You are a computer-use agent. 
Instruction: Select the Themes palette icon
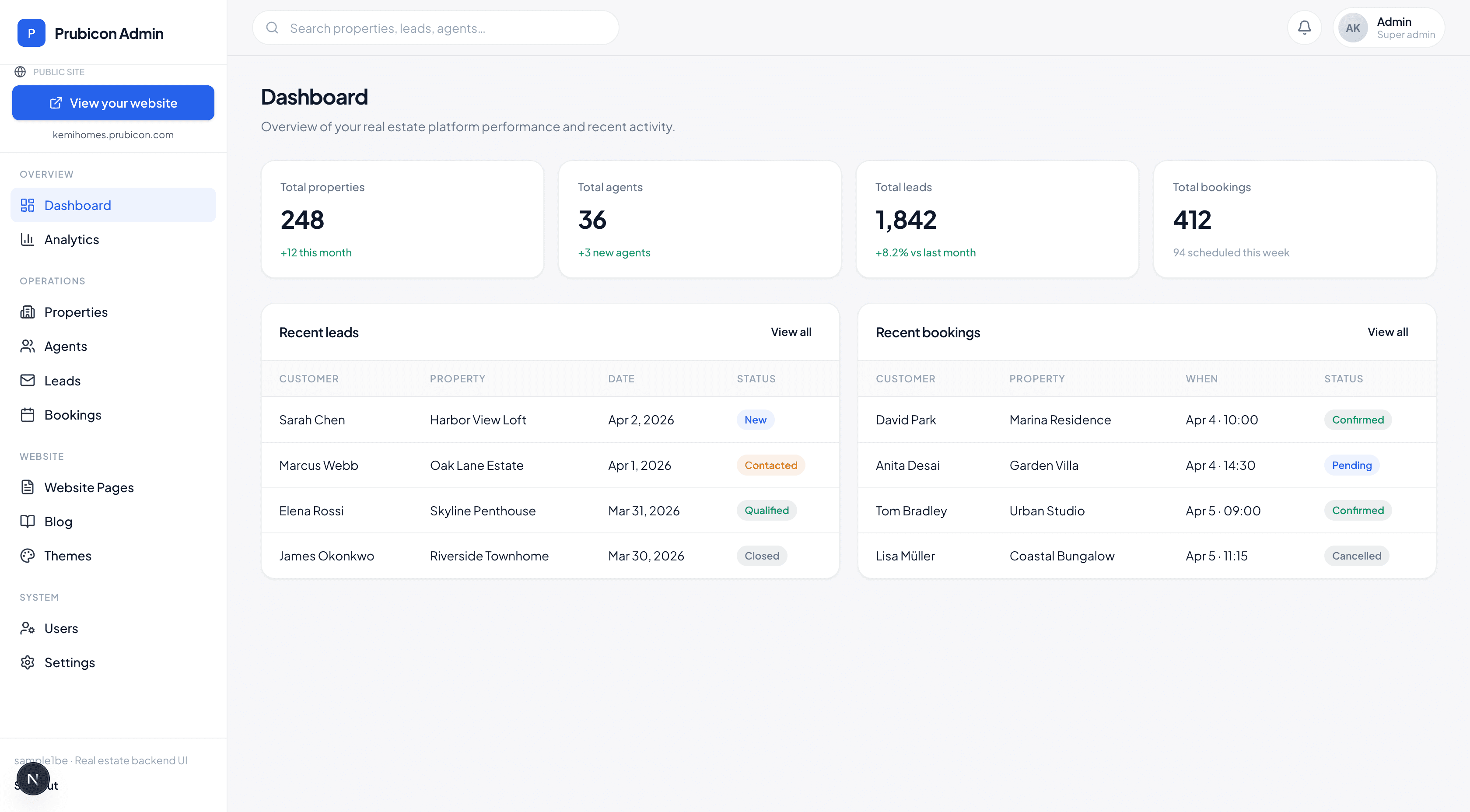[28, 555]
